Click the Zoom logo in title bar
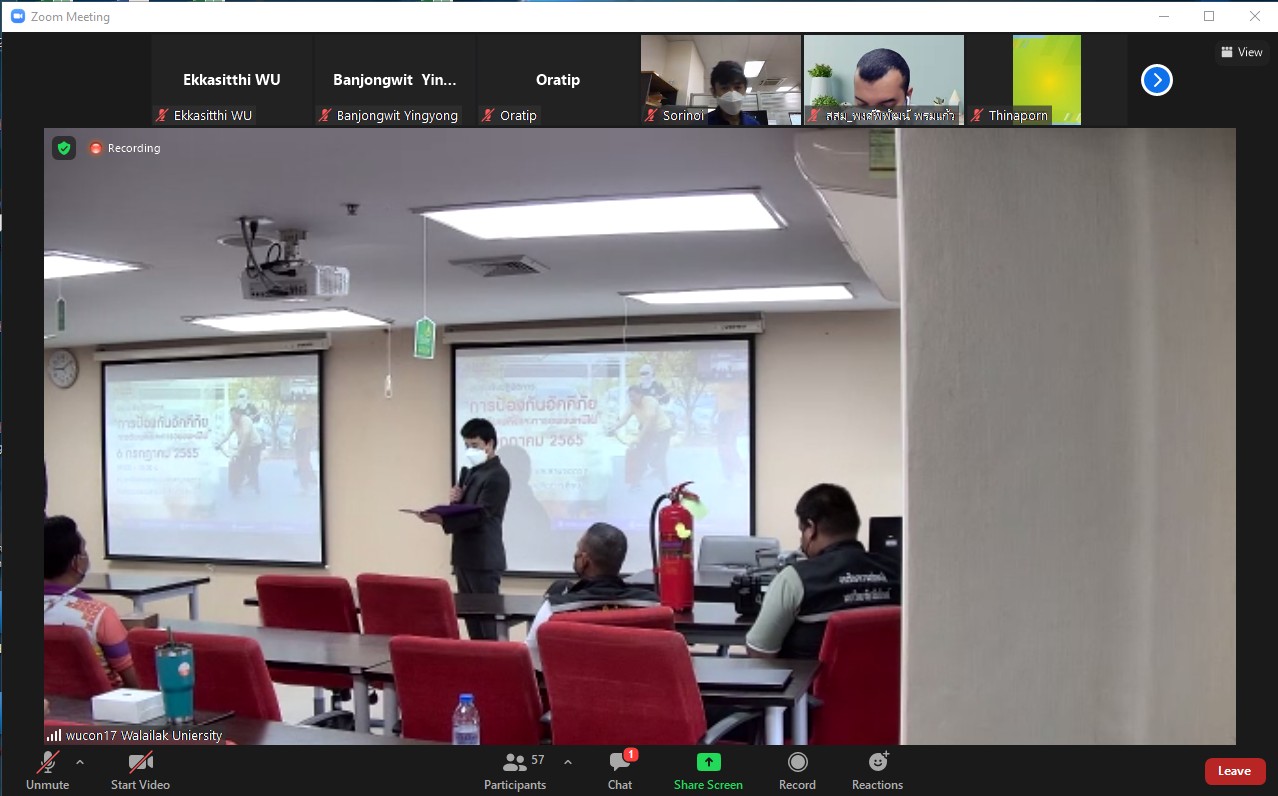Screen dimensions: 1278x796 coord(17,16)
